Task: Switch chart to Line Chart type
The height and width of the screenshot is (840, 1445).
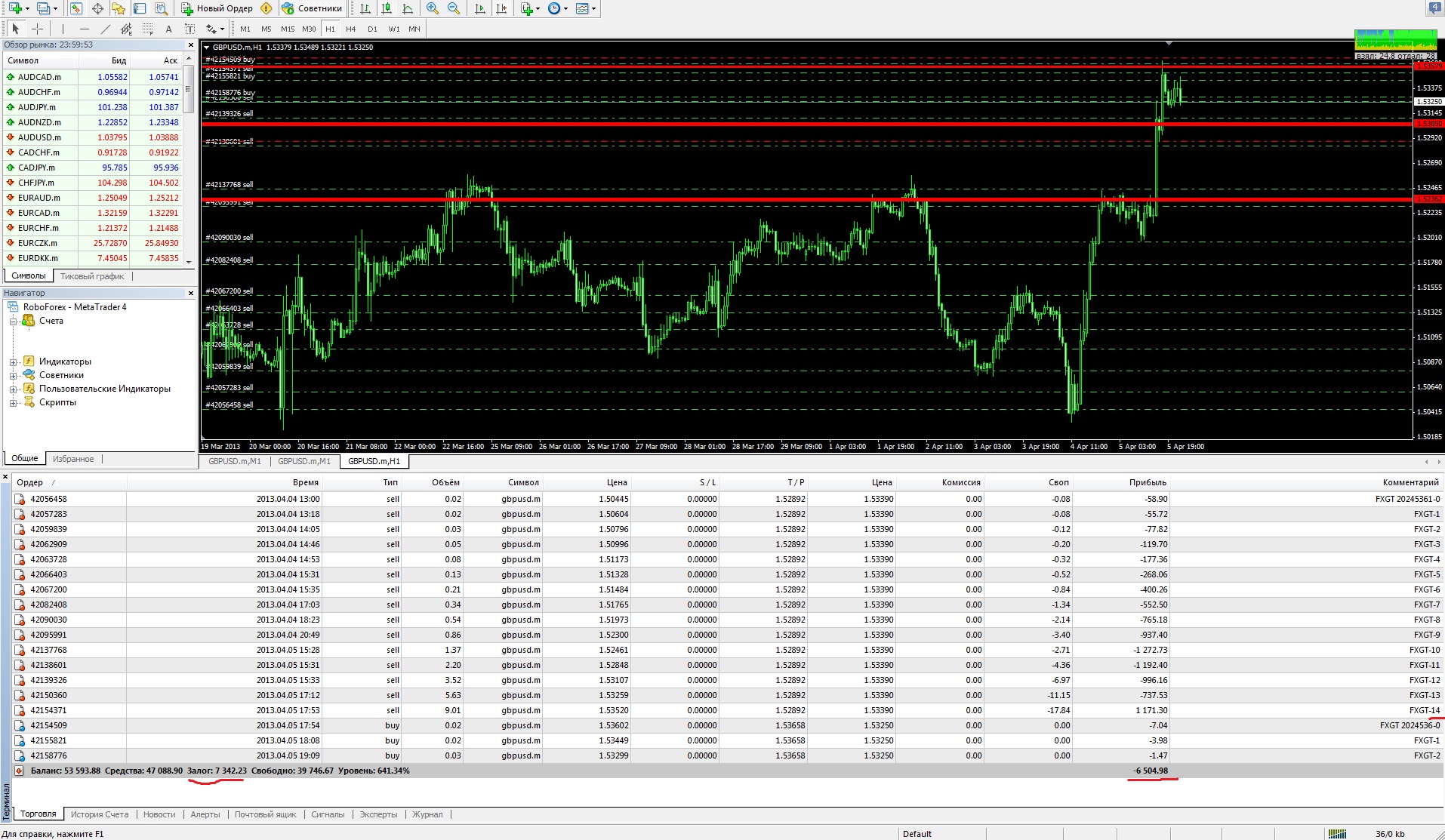Action: [x=408, y=8]
